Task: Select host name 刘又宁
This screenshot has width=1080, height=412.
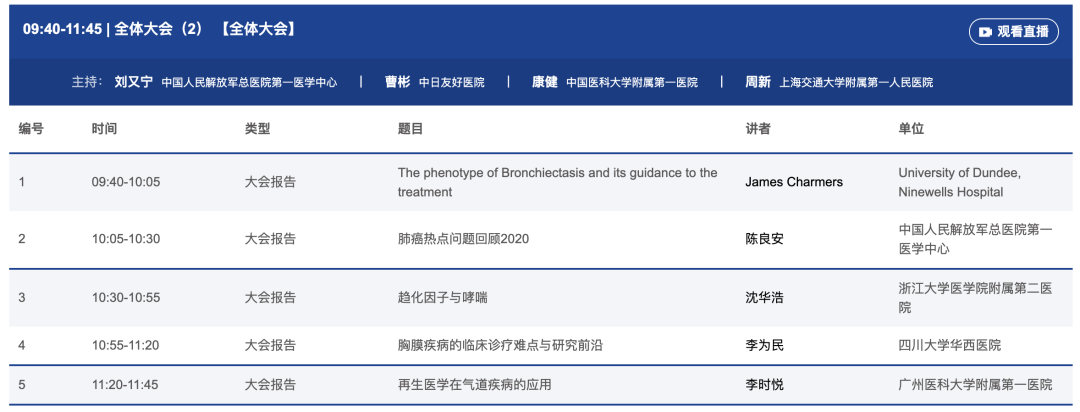Action: point(134,82)
